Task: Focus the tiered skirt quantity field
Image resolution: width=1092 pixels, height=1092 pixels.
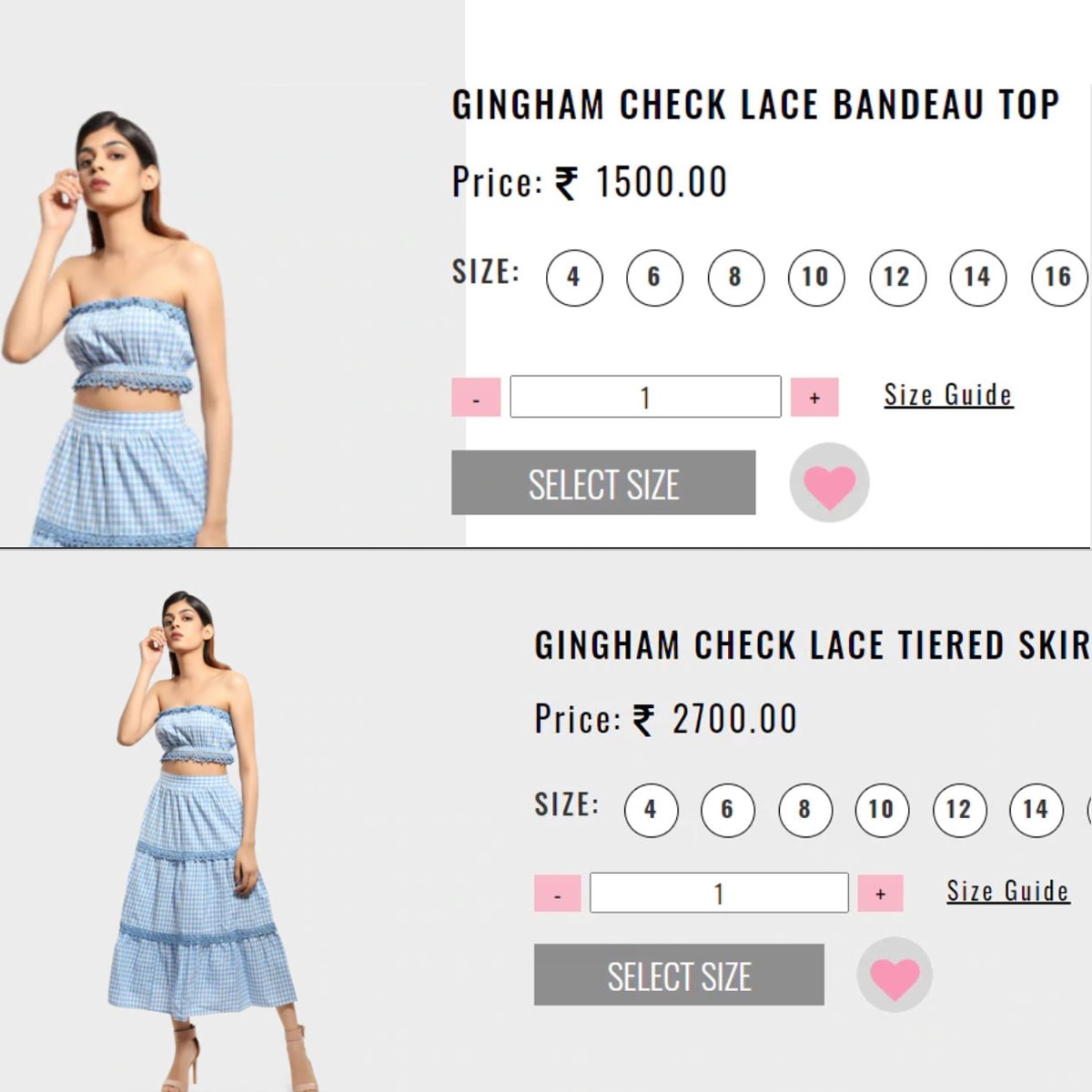Action: (x=719, y=893)
